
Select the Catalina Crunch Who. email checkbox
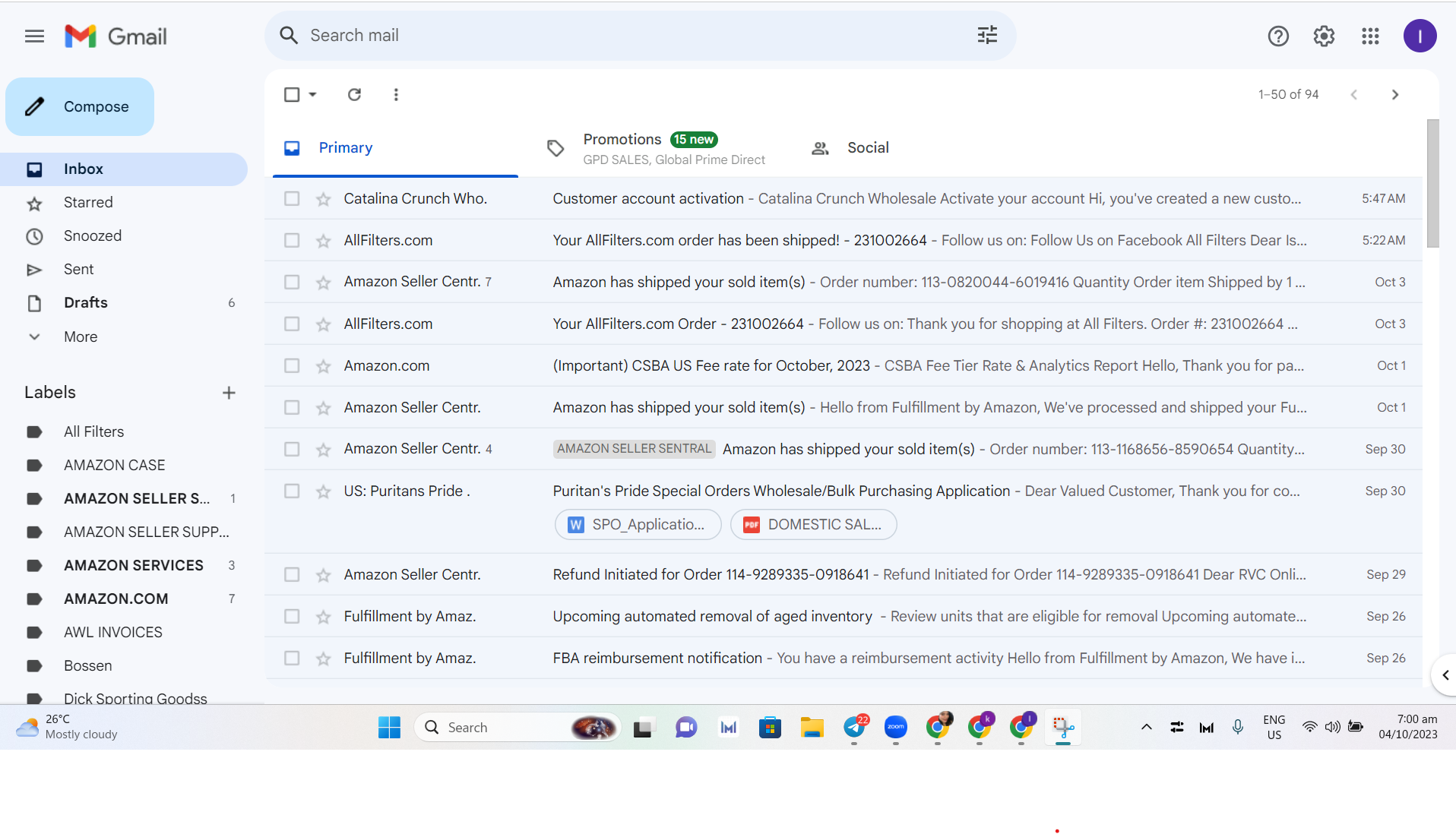292,198
